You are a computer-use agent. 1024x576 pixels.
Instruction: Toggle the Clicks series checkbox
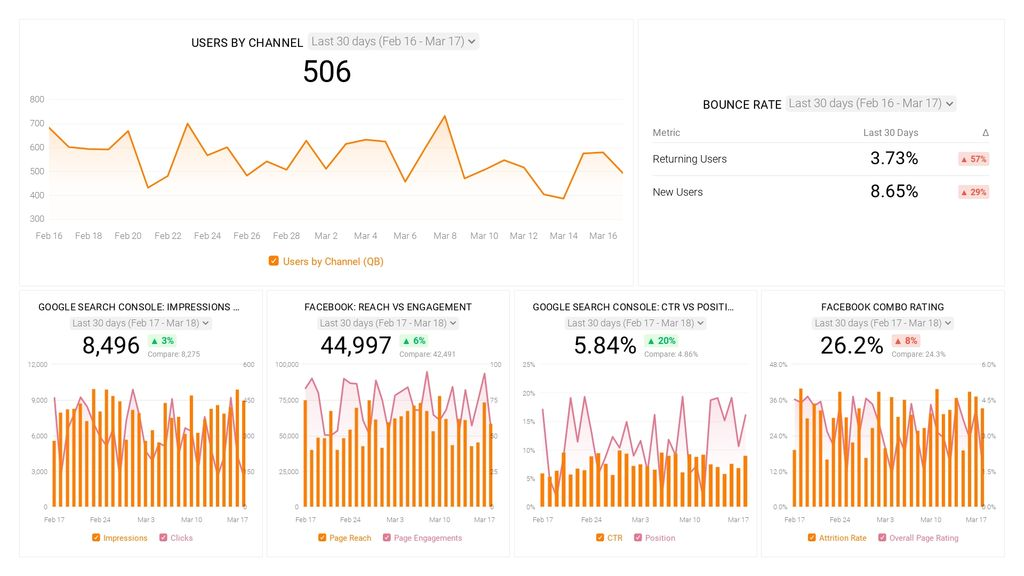click(x=163, y=537)
